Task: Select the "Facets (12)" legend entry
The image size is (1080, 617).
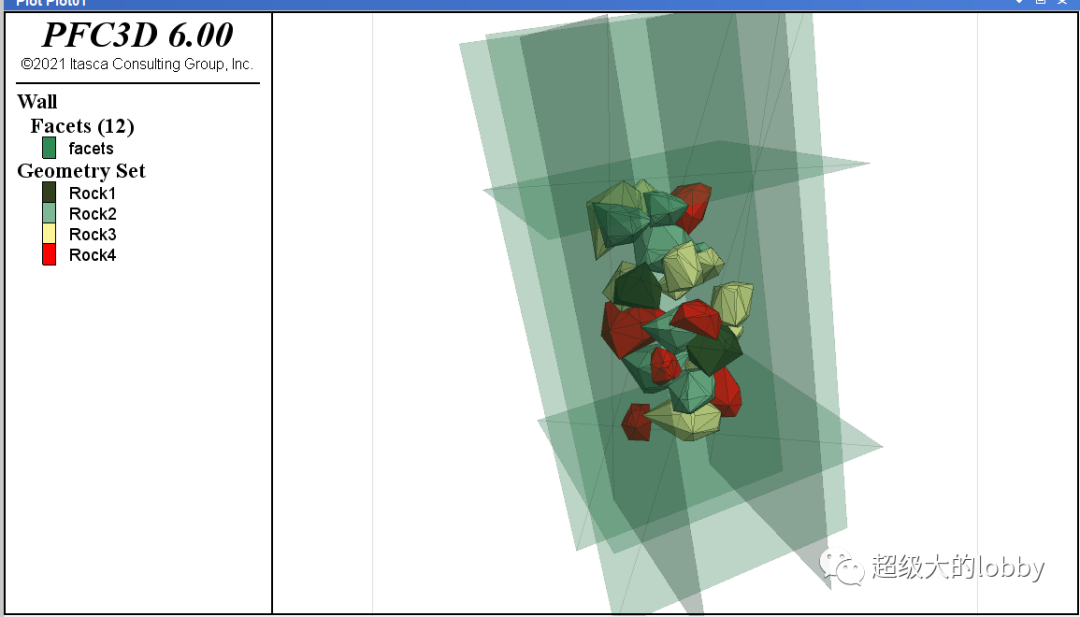Action: (x=82, y=126)
